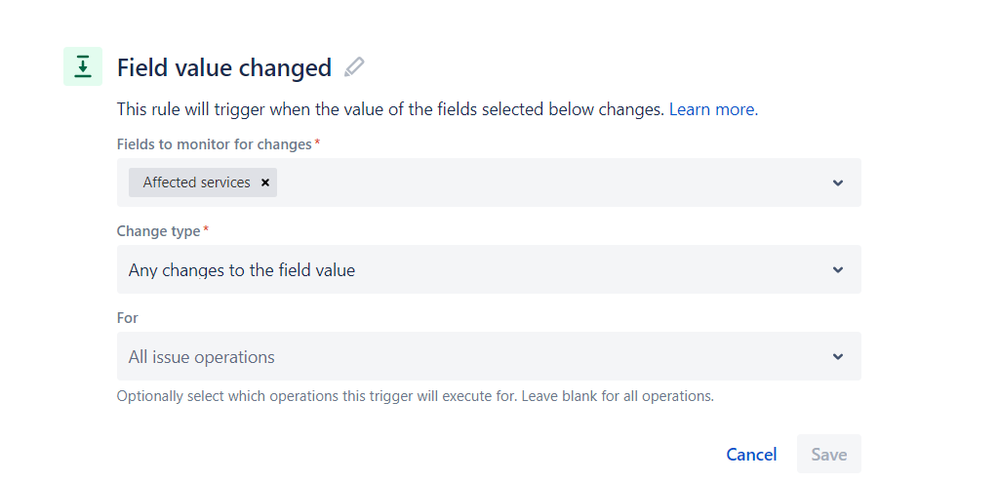Open the Change type dropdown chevron
This screenshot has width=999, height=484.
(838, 269)
